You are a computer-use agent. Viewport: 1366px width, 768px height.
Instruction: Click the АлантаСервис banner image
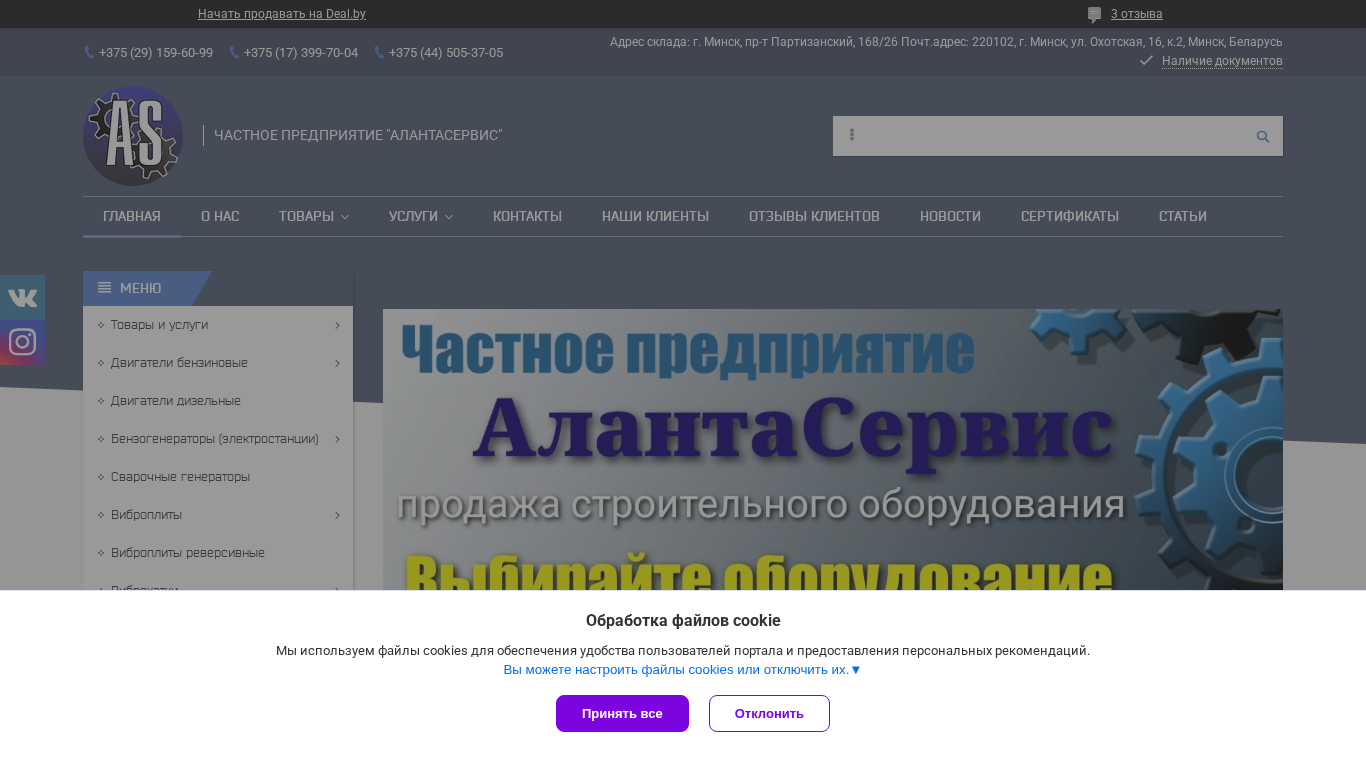click(x=833, y=449)
